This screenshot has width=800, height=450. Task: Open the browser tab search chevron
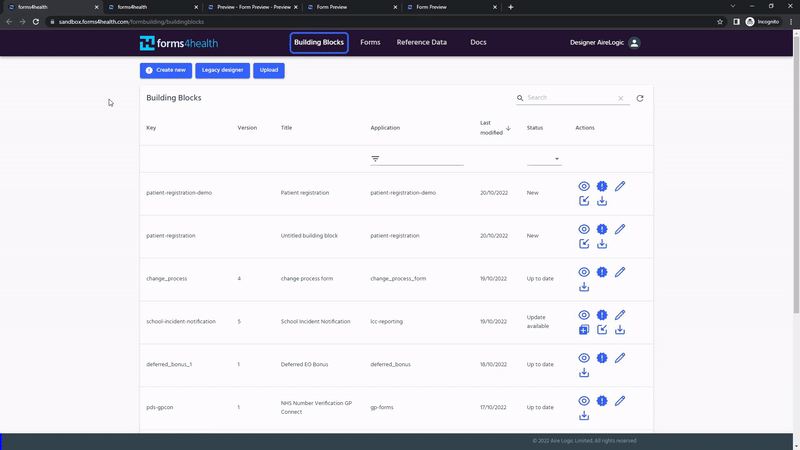pos(733,6)
